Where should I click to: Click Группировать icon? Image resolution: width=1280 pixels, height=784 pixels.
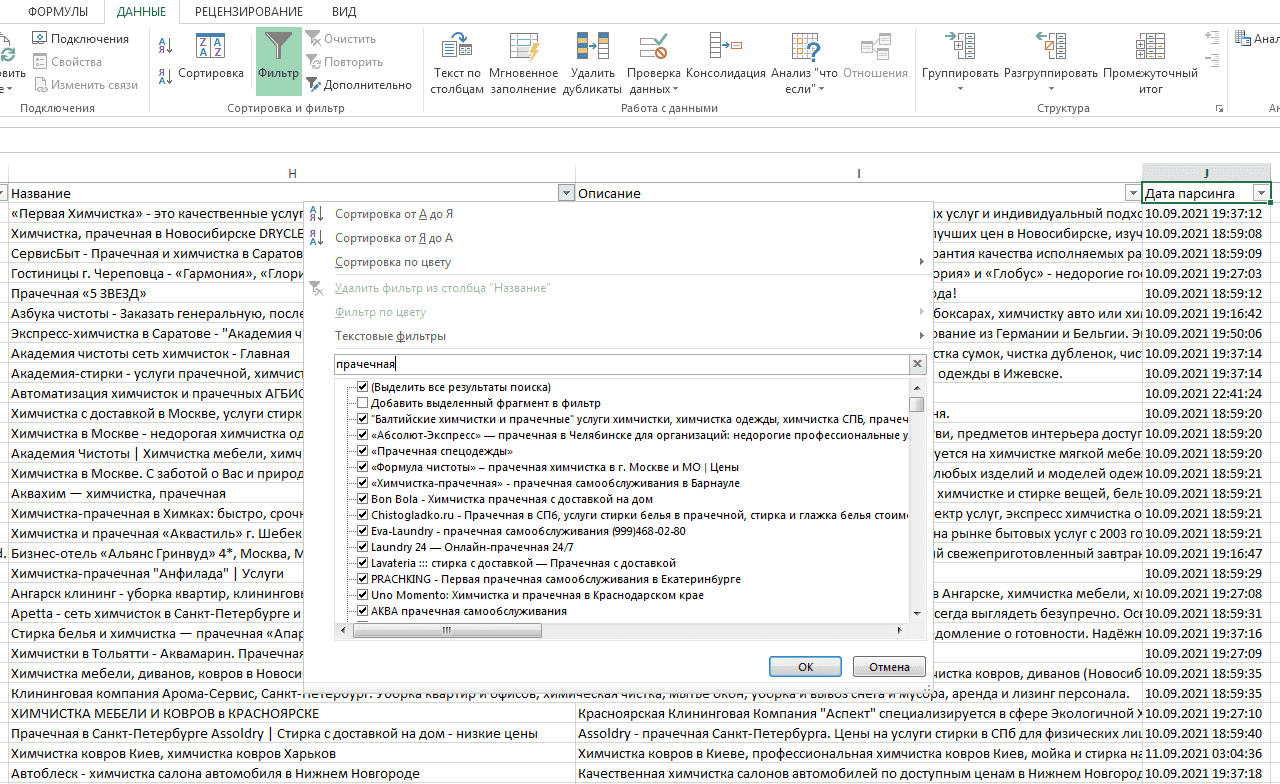coord(960,48)
